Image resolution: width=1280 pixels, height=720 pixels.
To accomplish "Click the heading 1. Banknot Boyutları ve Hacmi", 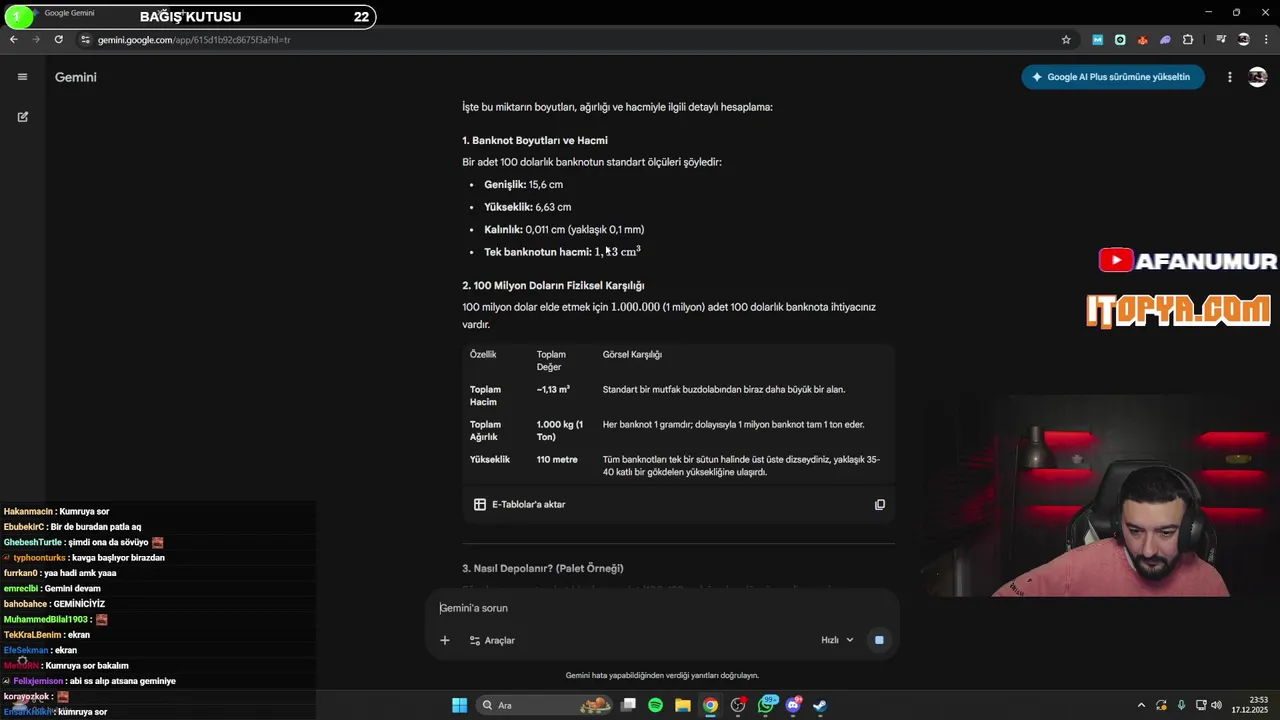I will (535, 140).
